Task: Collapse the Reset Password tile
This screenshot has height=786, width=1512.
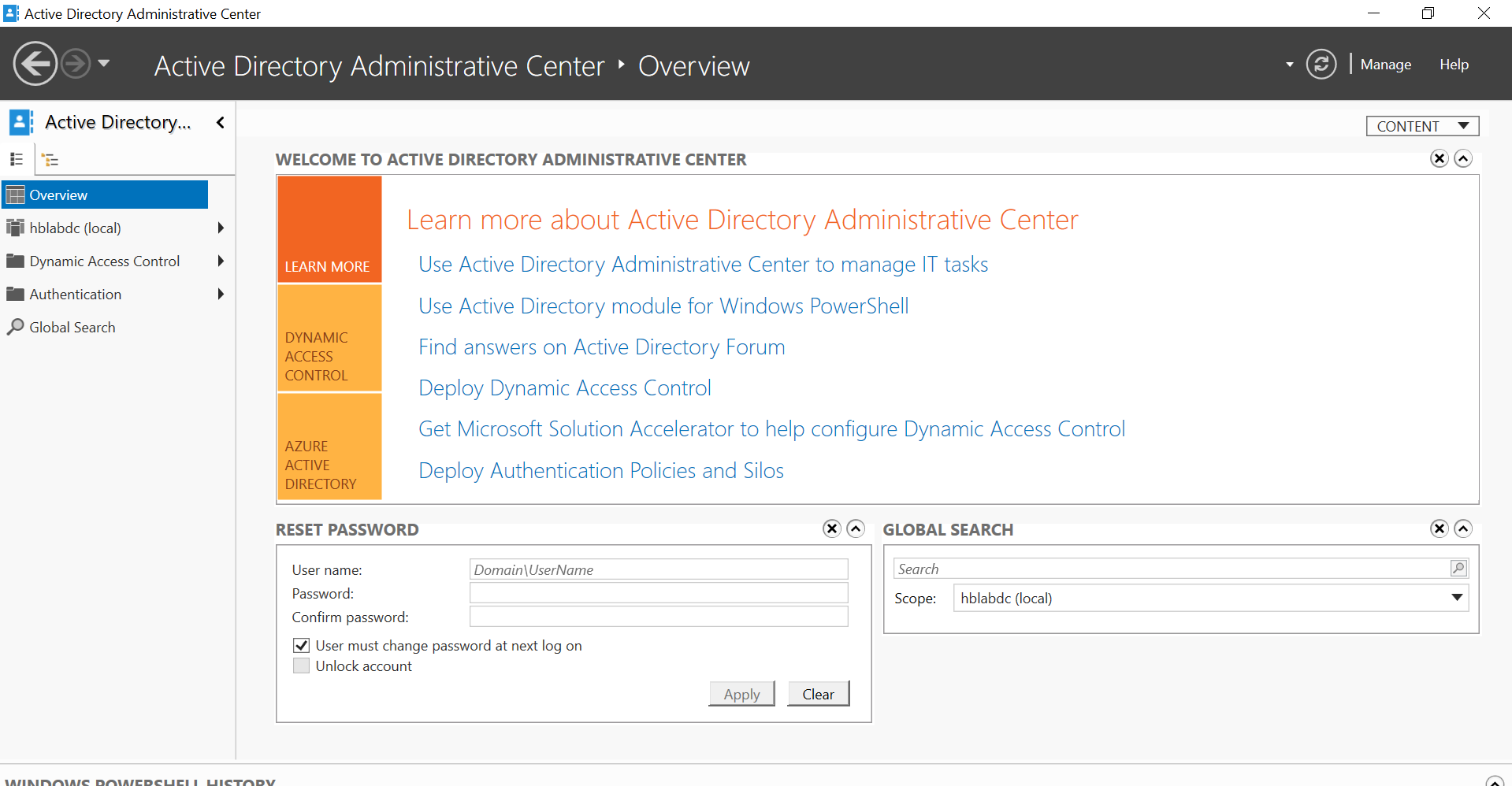Action: (x=856, y=528)
